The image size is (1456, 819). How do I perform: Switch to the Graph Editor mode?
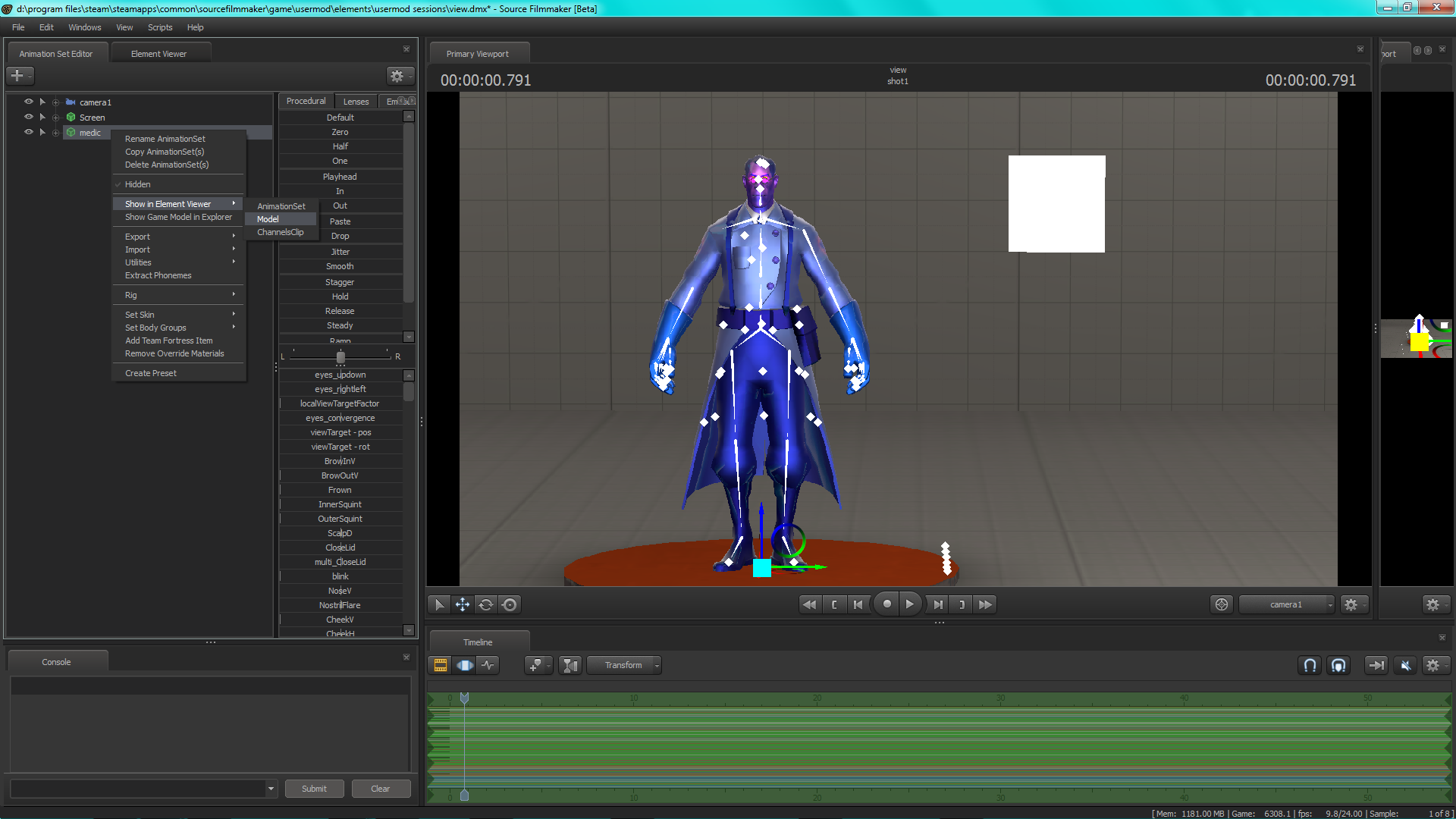pos(488,665)
